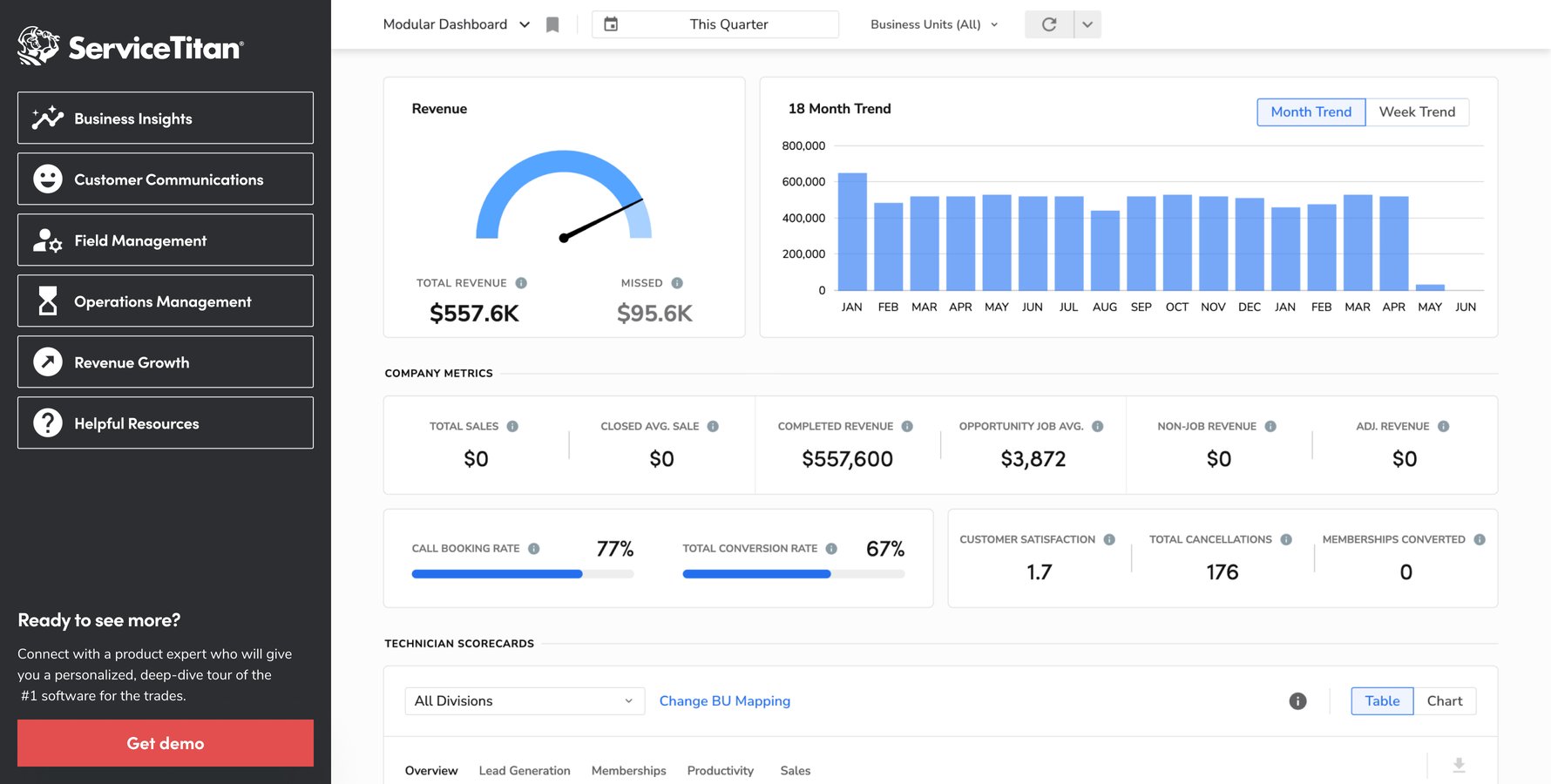Click the bookmark icon beside Modular Dashboard
The height and width of the screenshot is (784, 1551).
coord(552,24)
